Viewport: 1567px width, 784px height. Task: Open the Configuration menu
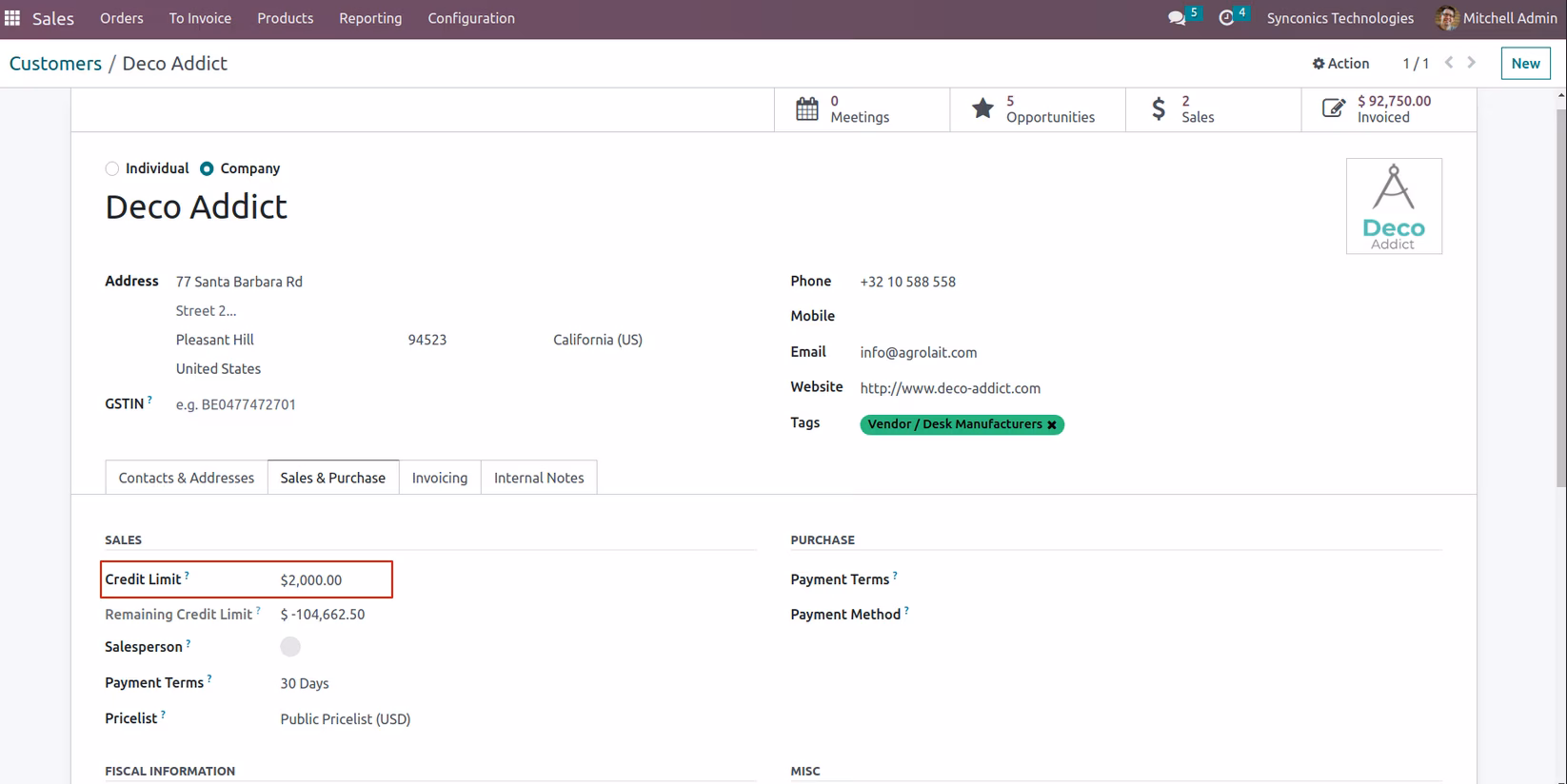click(x=471, y=18)
